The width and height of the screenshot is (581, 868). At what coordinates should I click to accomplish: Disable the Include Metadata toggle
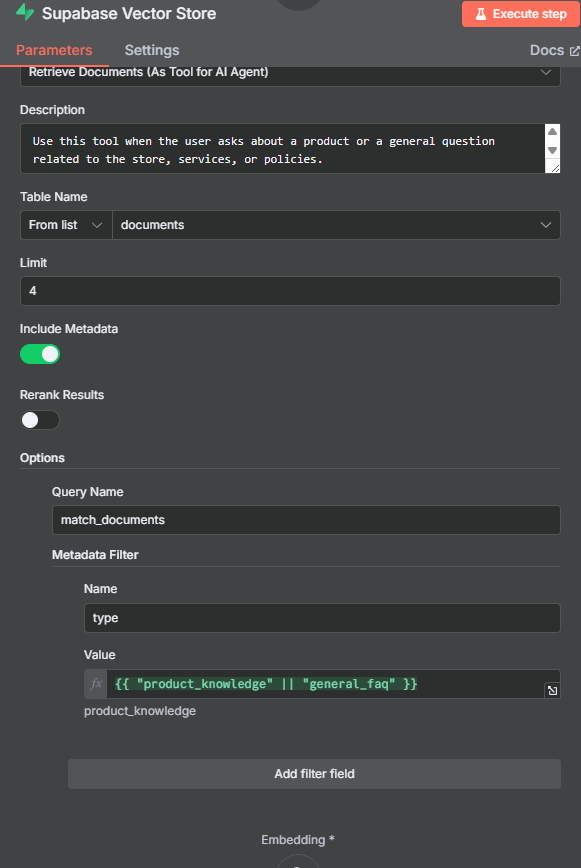coord(40,354)
